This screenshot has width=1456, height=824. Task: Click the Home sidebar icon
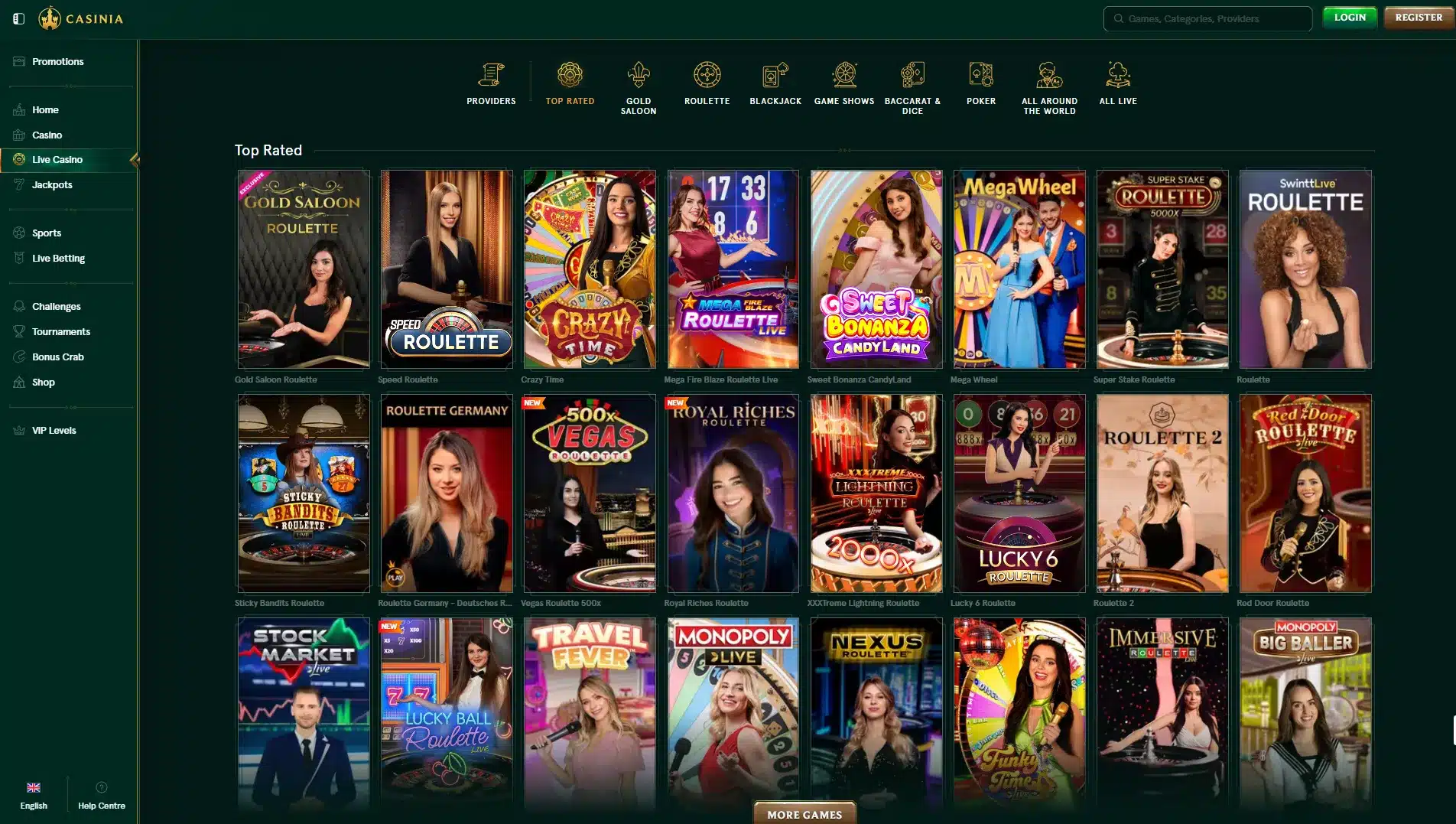click(19, 109)
